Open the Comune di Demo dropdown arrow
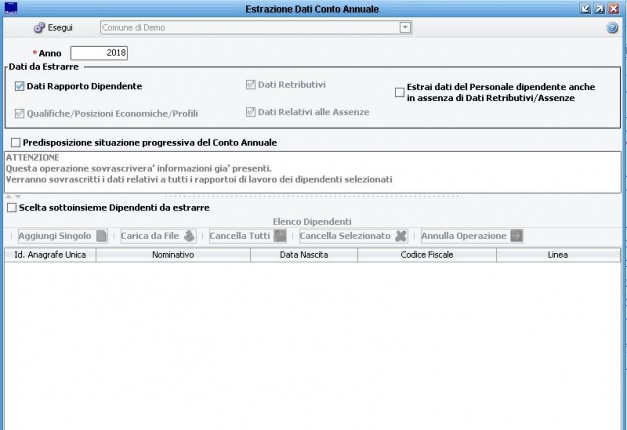The height and width of the screenshot is (430, 627). (405, 28)
